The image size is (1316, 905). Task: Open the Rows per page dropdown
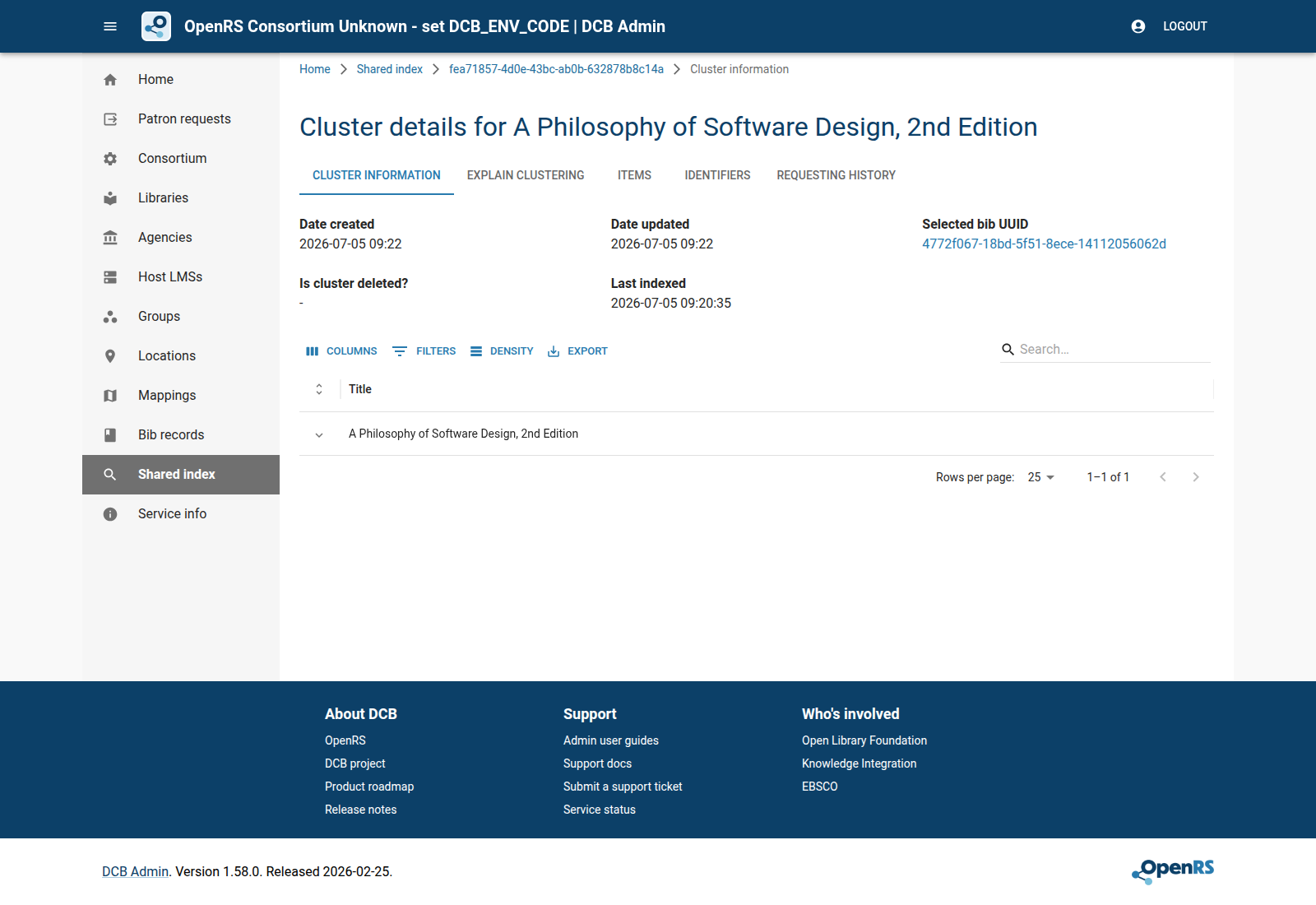[x=1040, y=477]
